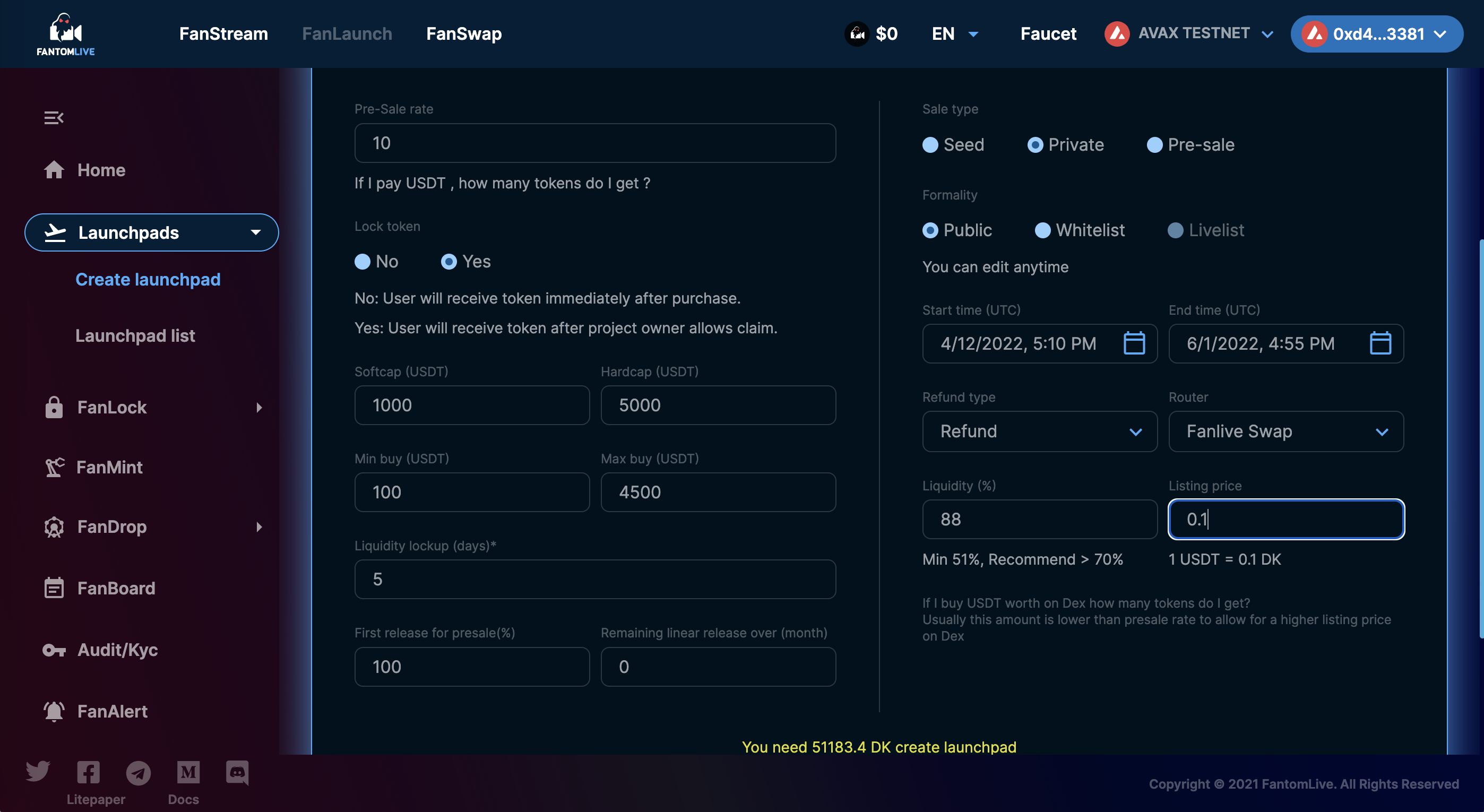Click the Hardcap input field
Image resolution: width=1484 pixels, height=812 pixels.
click(718, 405)
